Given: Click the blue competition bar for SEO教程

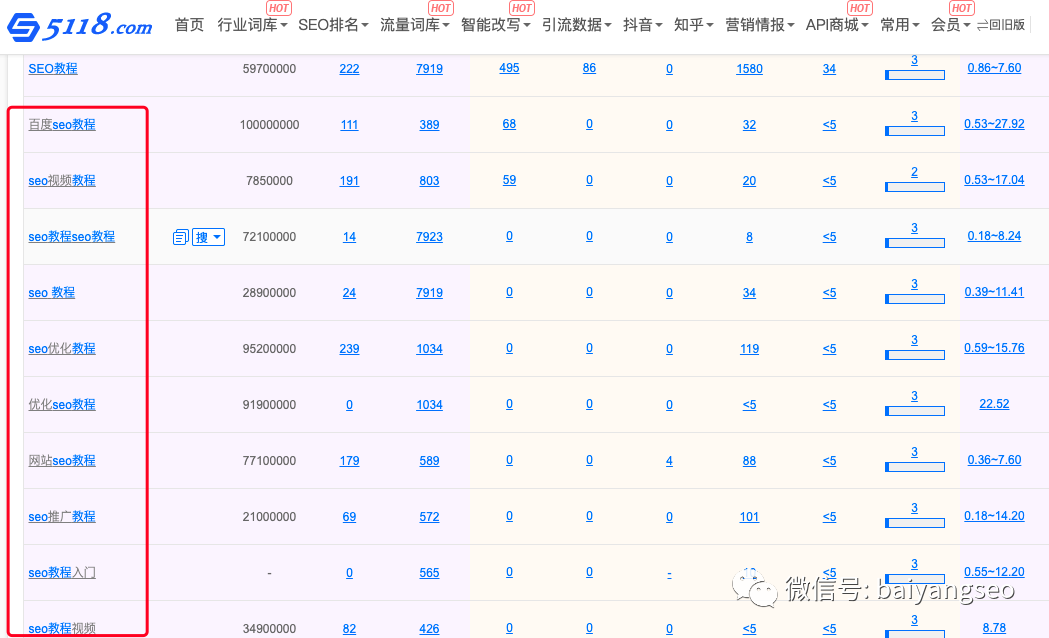Looking at the screenshot, I should tap(914, 73).
